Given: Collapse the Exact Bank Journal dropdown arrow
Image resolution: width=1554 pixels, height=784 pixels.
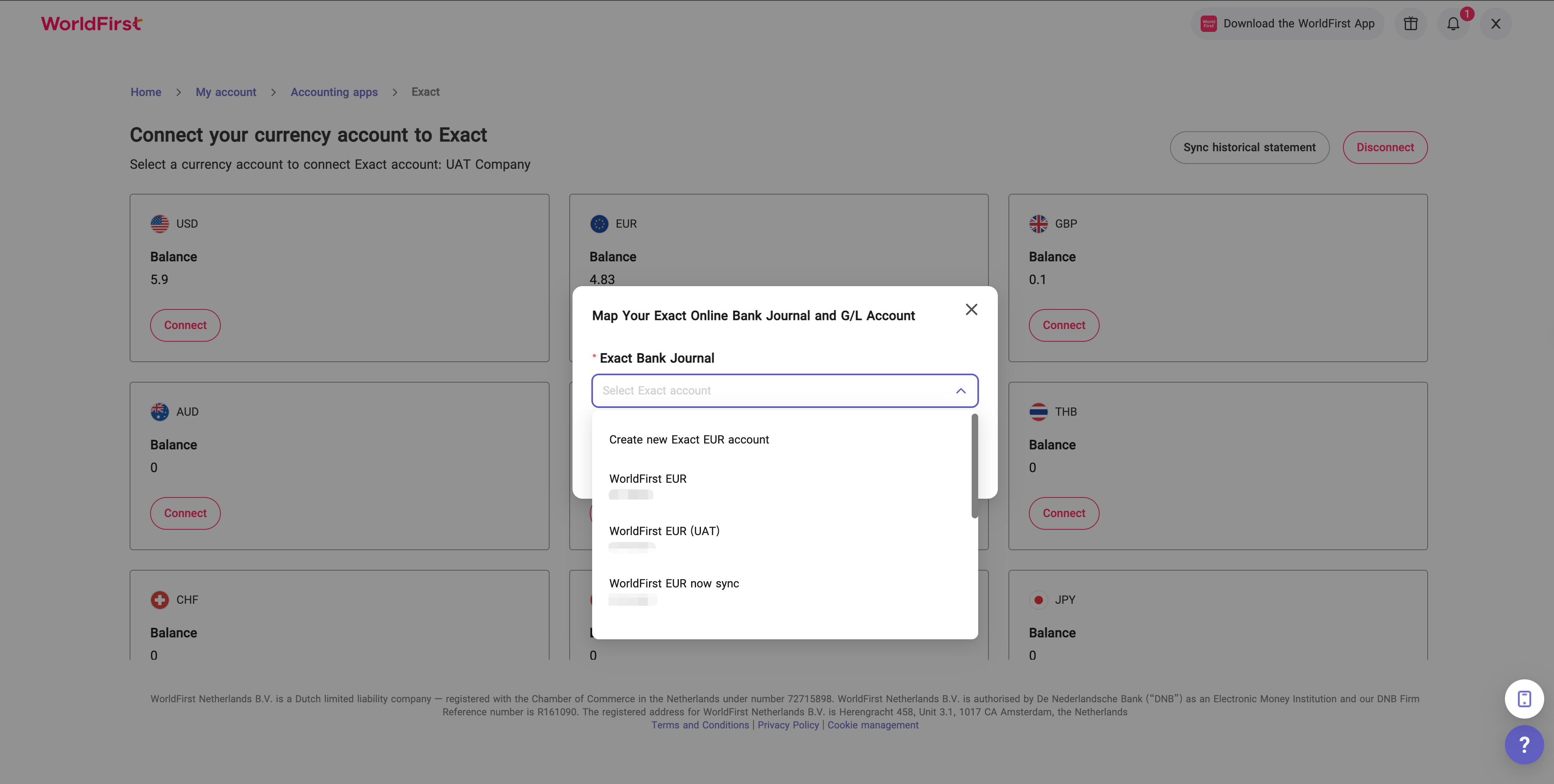Looking at the screenshot, I should tap(960, 391).
